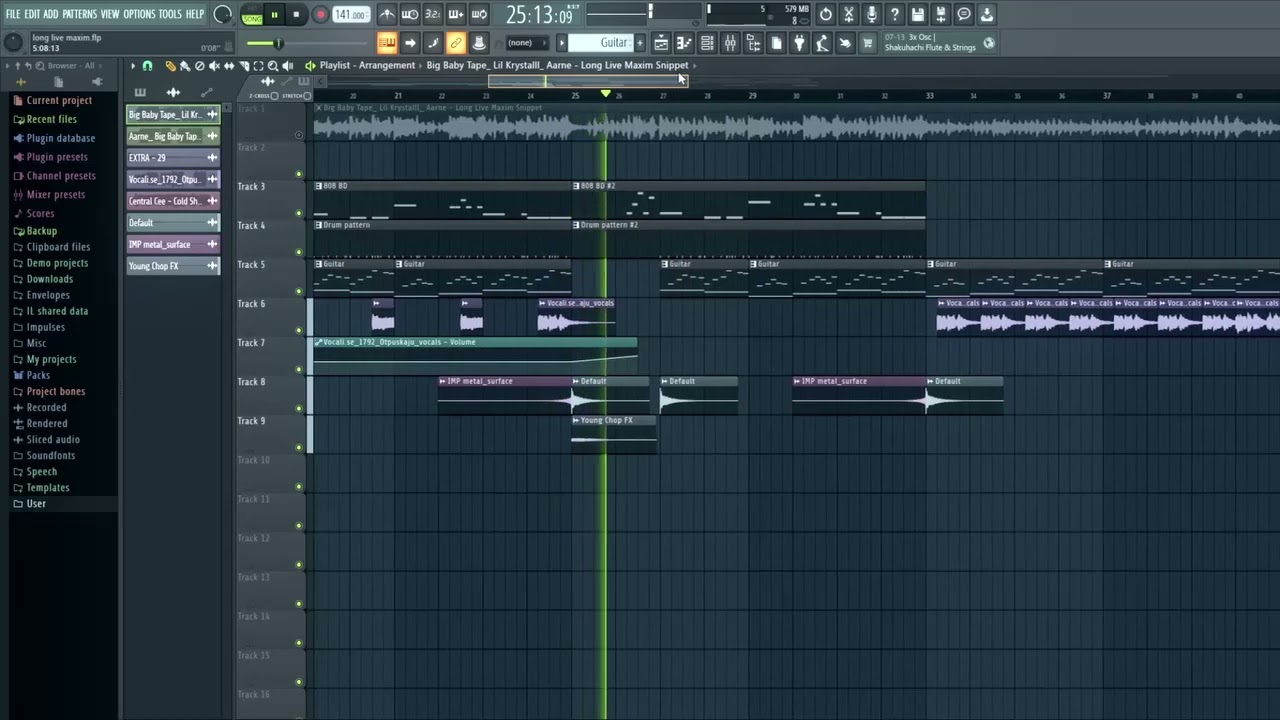Click the save floppy disk icon
This screenshot has width=1280, height=720.
(x=918, y=14)
